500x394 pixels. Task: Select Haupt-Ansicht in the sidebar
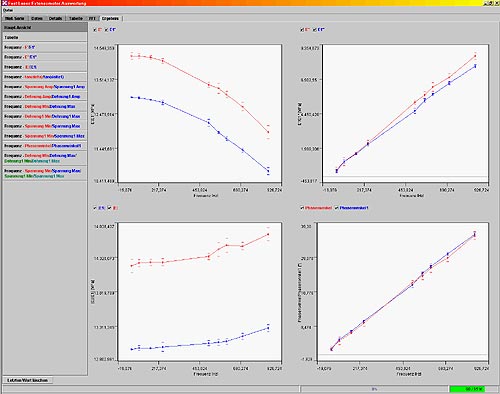tap(45, 27)
